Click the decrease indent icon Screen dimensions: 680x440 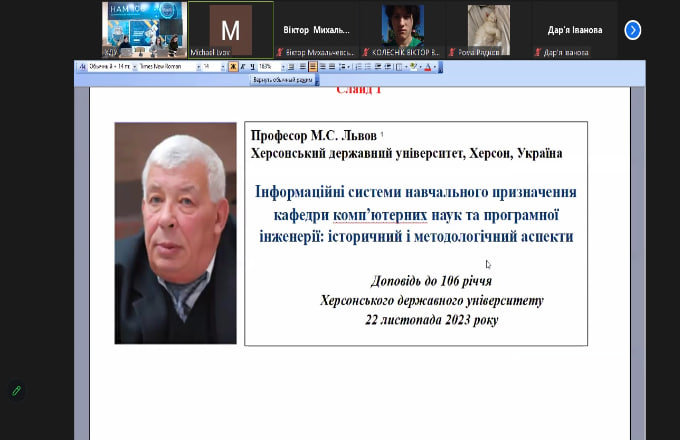[x=378, y=67]
